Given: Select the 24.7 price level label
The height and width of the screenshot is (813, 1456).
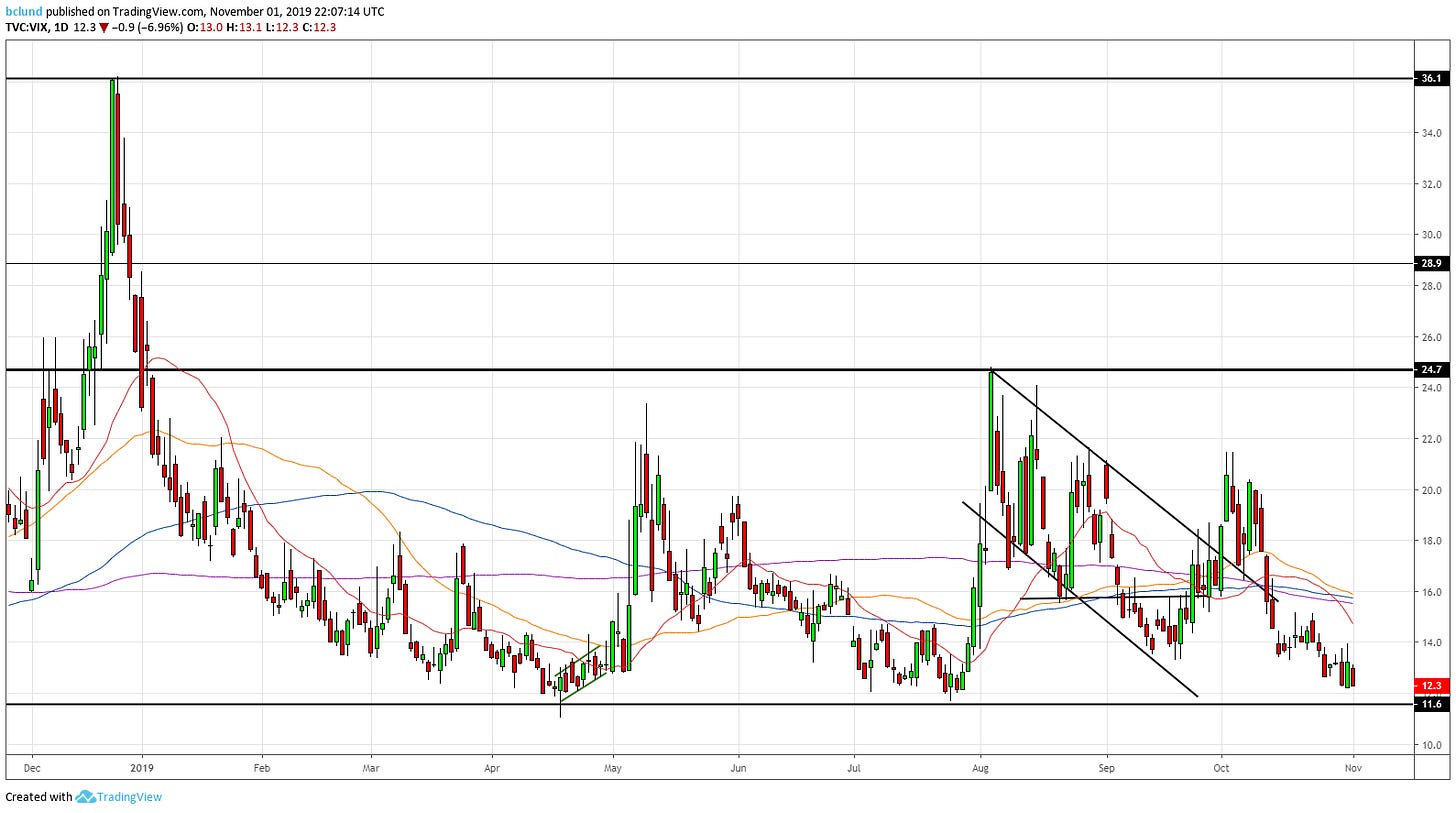Looking at the screenshot, I should pyautogui.click(x=1431, y=370).
